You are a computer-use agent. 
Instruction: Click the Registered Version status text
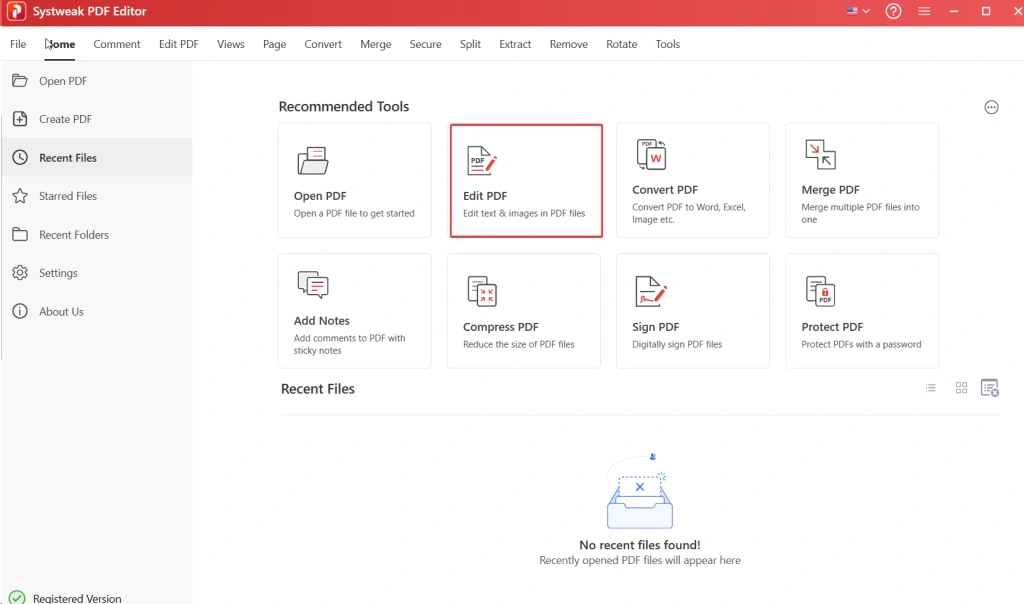click(77, 598)
